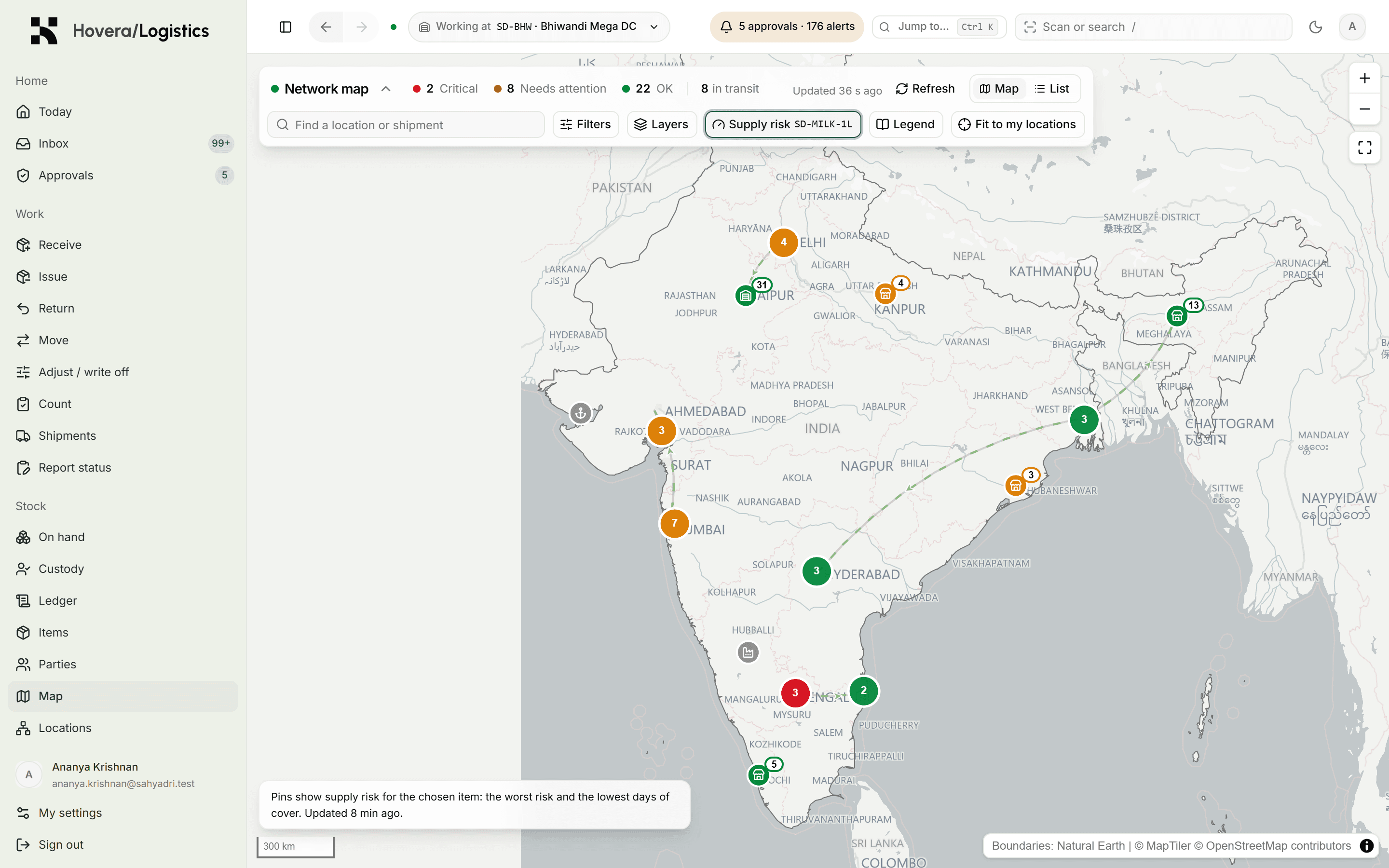The height and width of the screenshot is (868, 1389).
Task: Toggle the Supply risk SD-MILK-1L overlay
Action: coord(783,124)
